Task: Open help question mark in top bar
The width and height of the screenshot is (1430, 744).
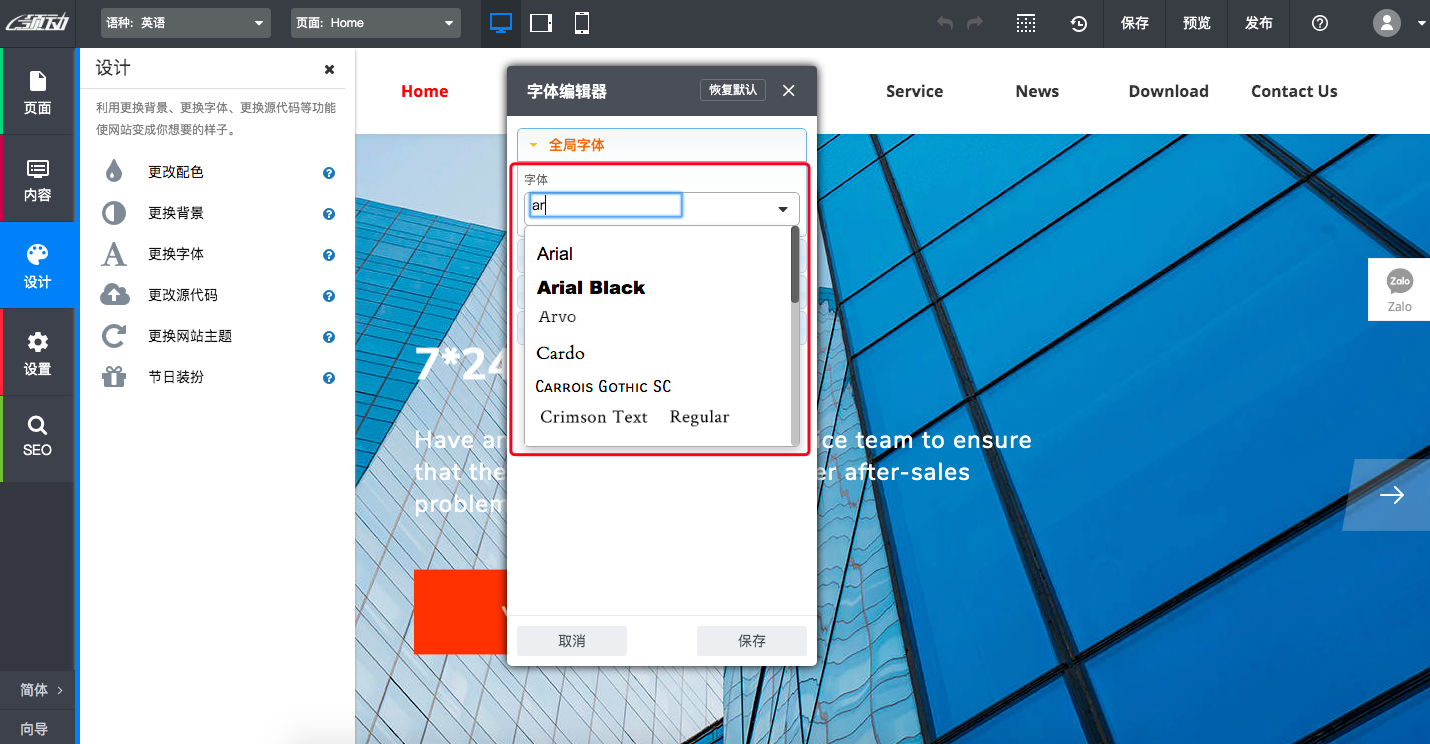Action: coord(1320,23)
